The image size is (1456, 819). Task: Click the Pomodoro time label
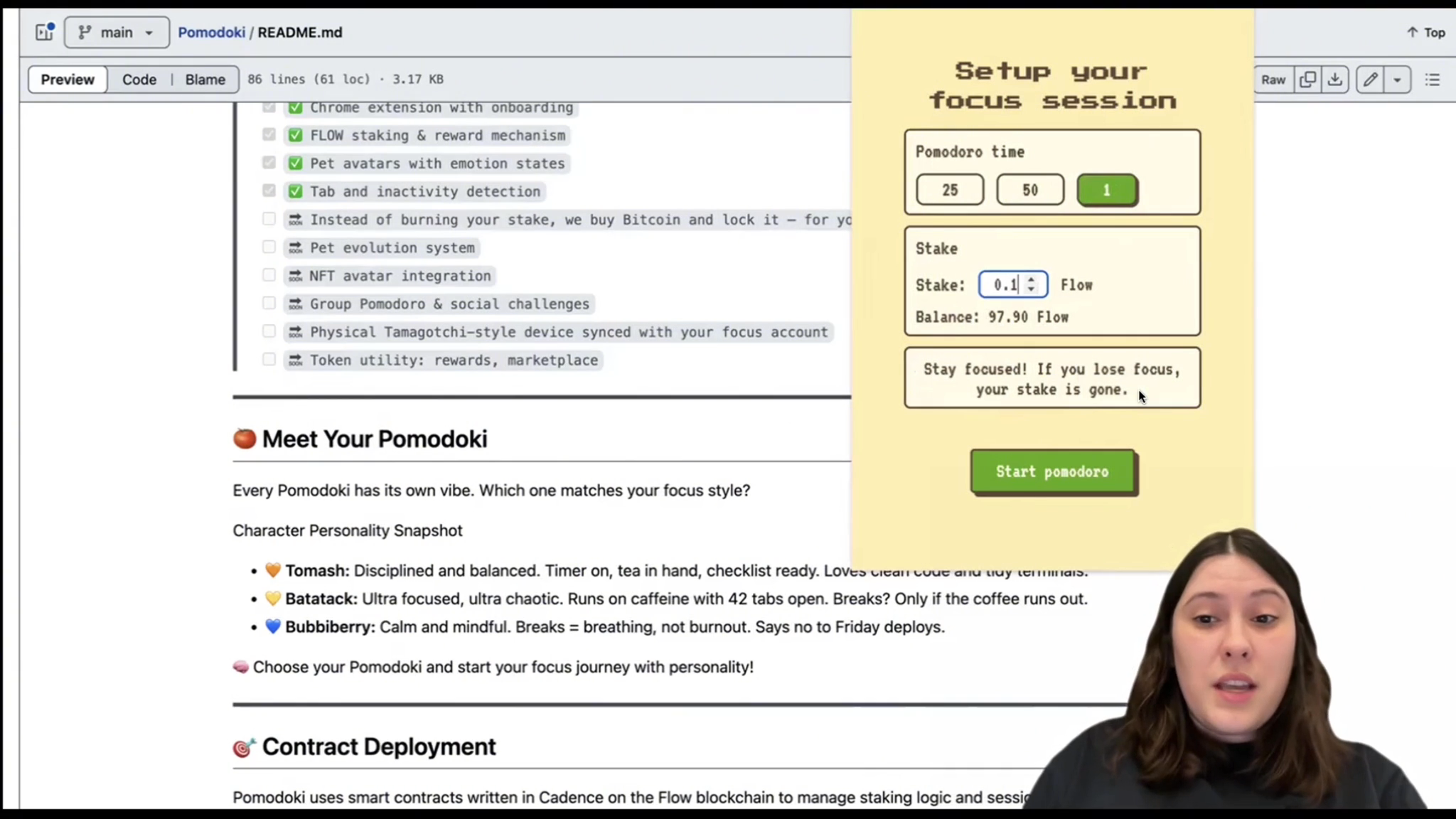(x=970, y=152)
